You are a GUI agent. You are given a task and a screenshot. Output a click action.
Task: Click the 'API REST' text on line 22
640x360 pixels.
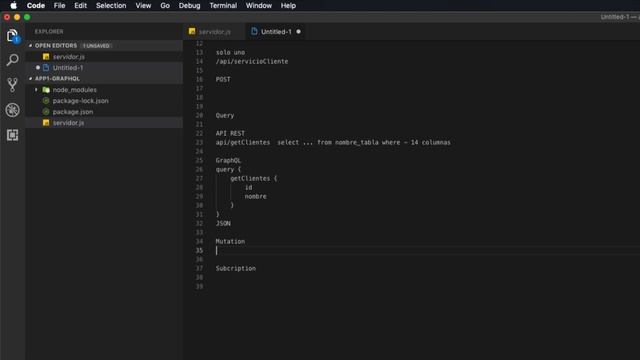pyautogui.click(x=230, y=133)
